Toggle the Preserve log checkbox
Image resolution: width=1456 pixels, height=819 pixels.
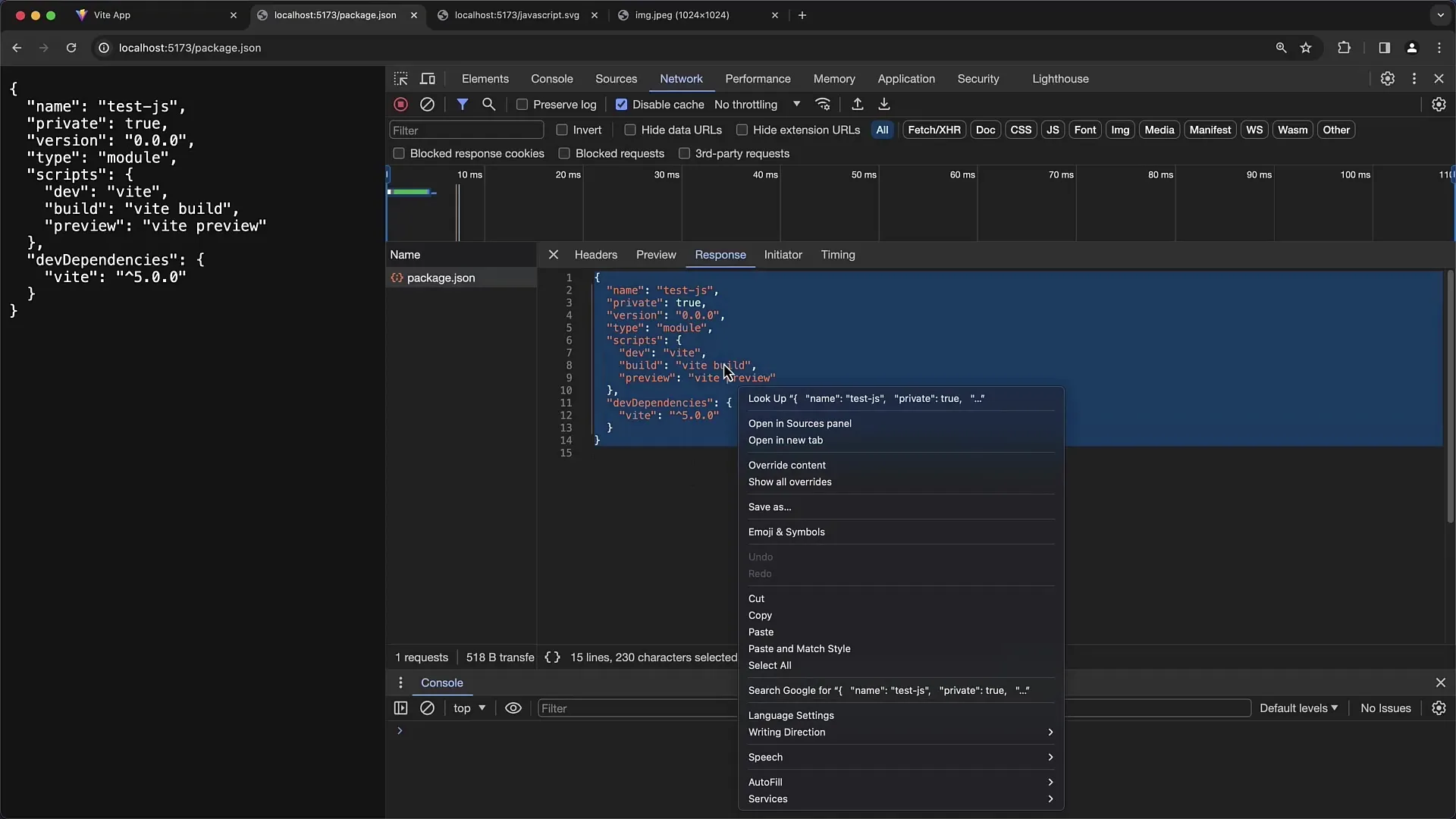click(521, 104)
